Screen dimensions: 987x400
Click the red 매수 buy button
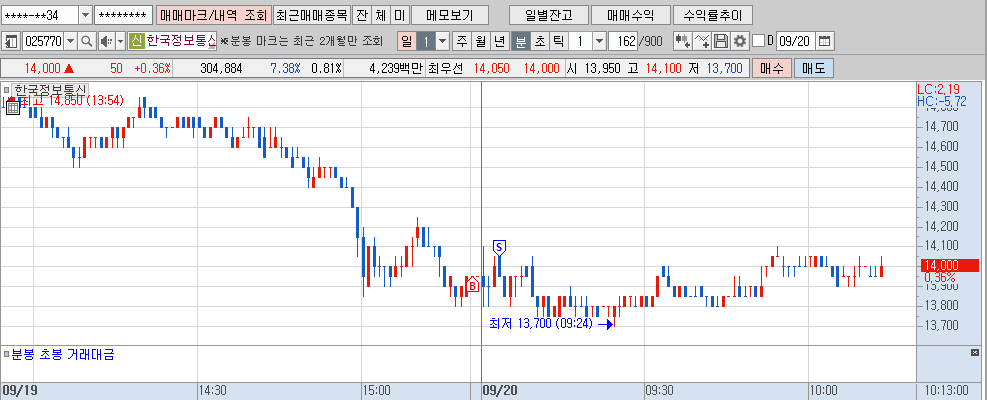point(771,68)
